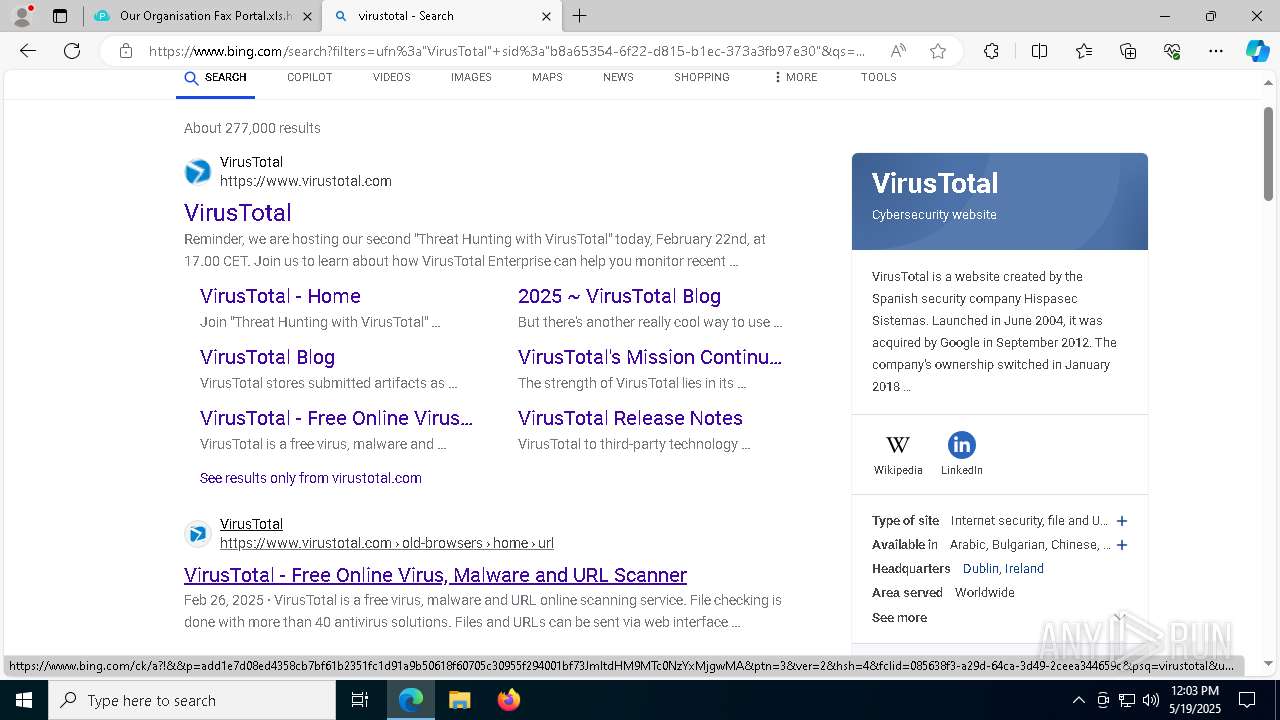This screenshot has width=1280, height=720.
Task: Open the TOOLS search options
Action: [879, 78]
